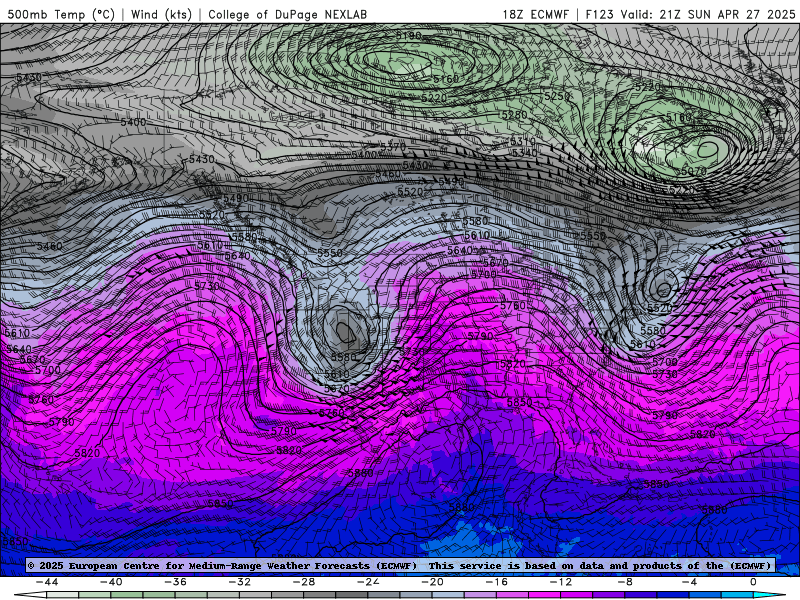Click the 5190 height contour label
Image resolution: width=800 pixels, height=600 pixels.
pyautogui.click(x=409, y=36)
